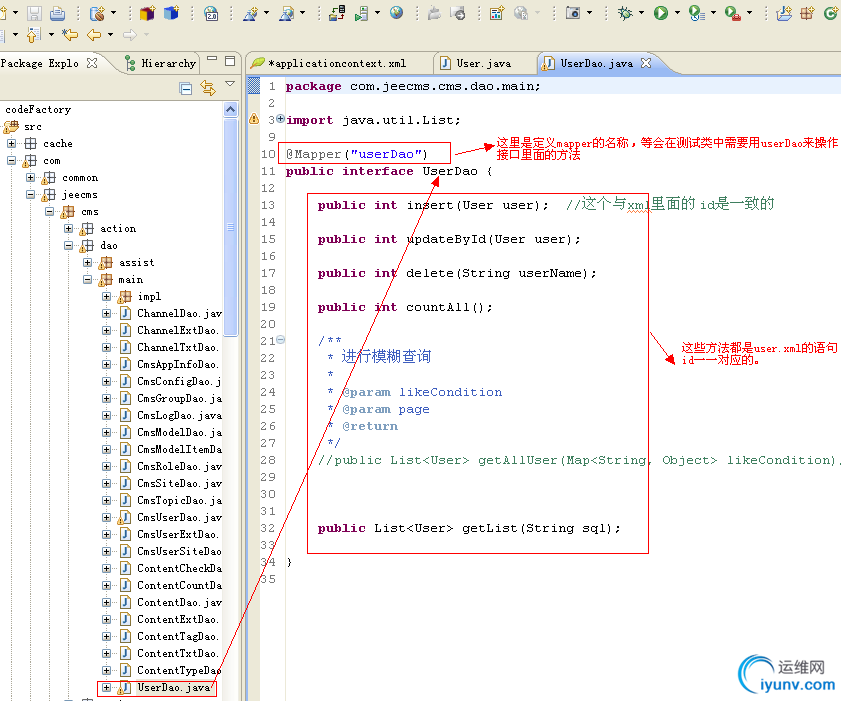
Task: Click the Print icon in toolbar
Action: tap(58, 13)
